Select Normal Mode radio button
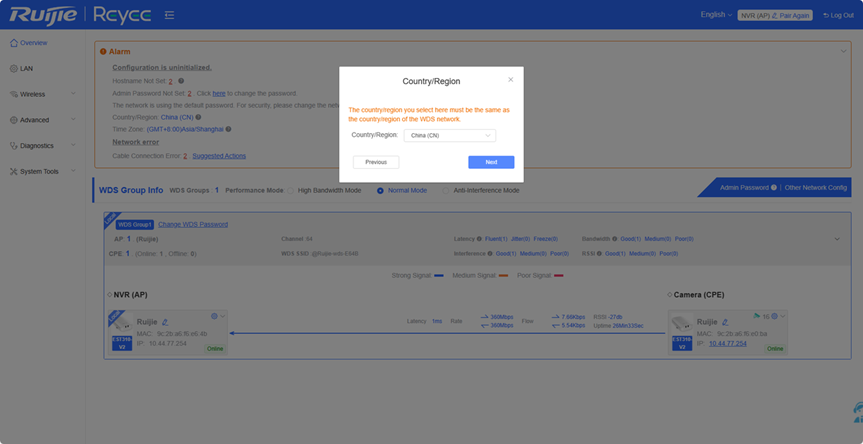 [380, 190]
